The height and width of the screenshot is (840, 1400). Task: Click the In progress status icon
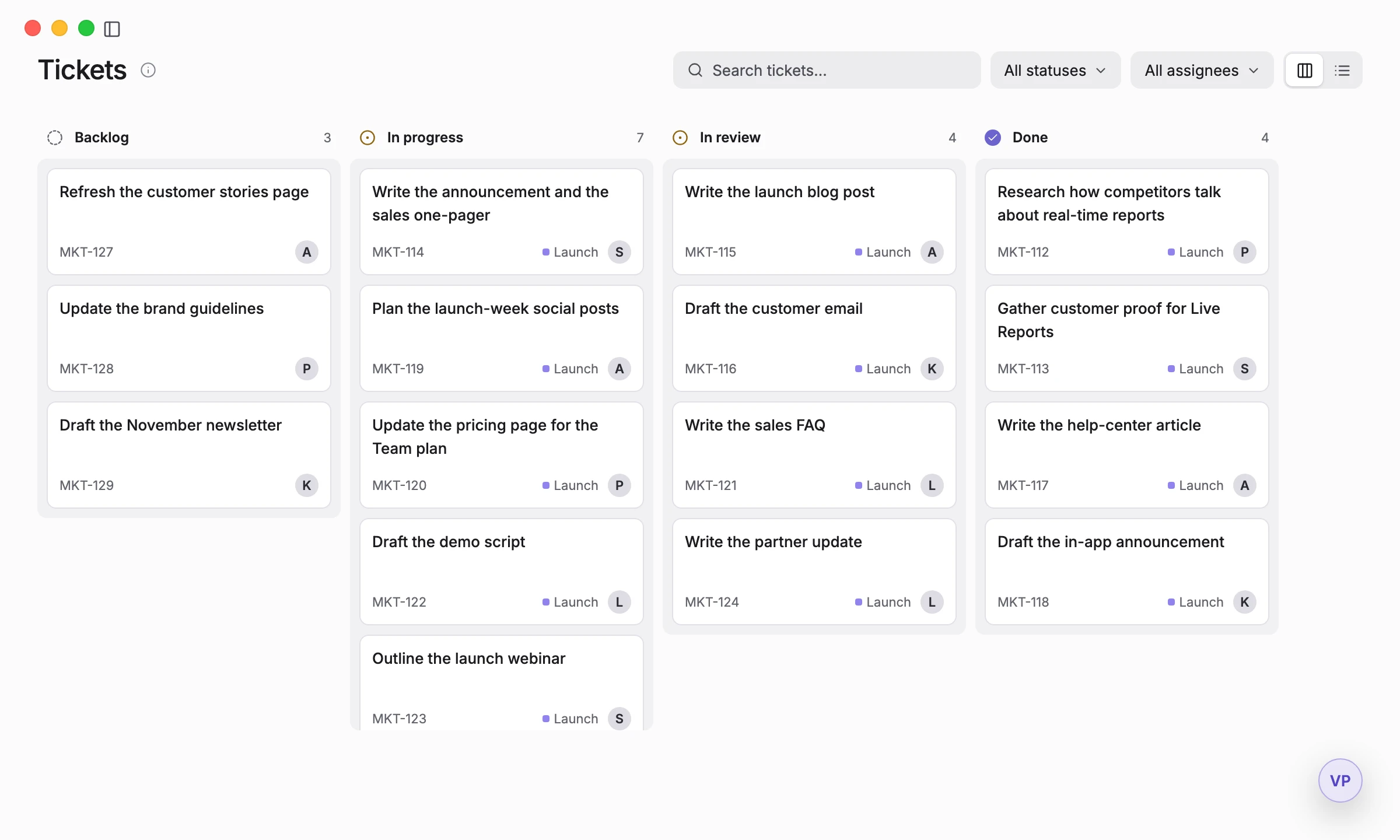(x=367, y=138)
